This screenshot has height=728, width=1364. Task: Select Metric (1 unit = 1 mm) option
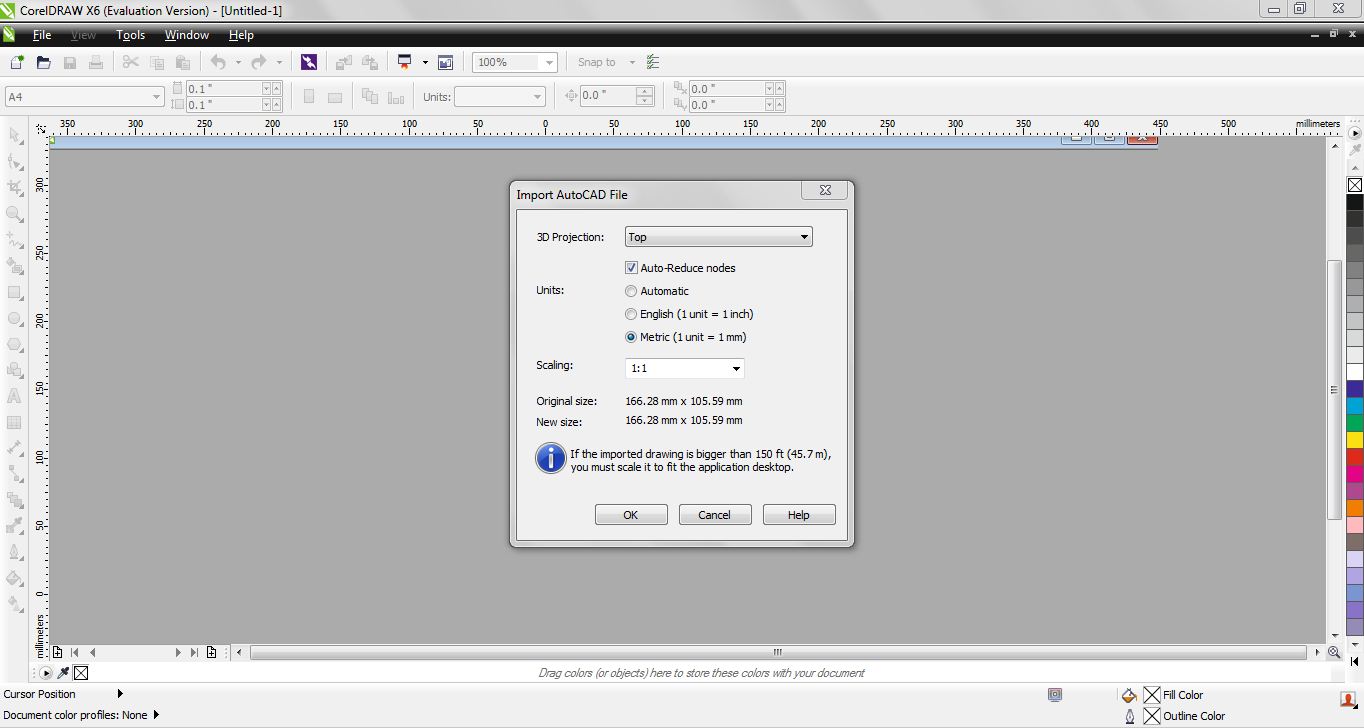click(x=686, y=337)
